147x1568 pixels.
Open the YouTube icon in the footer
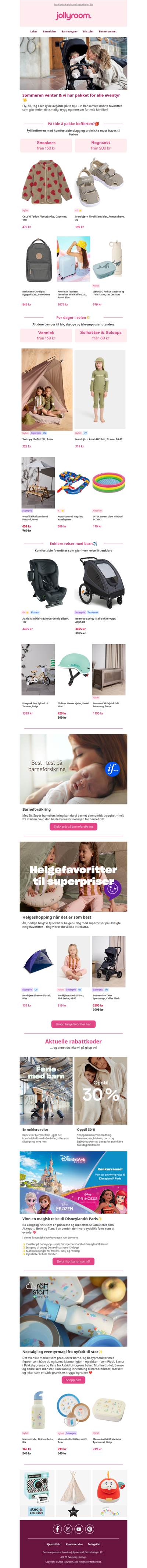tap(79, 1529)
